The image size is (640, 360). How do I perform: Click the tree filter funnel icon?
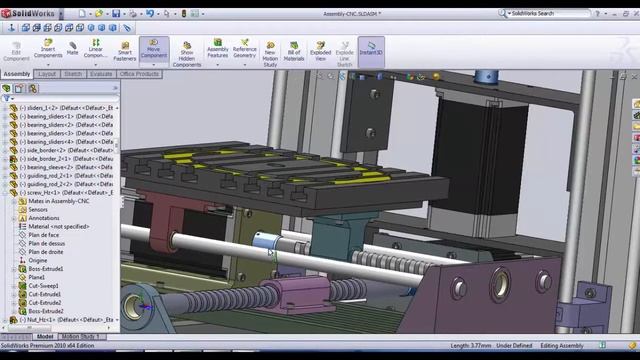pyautogui.click(x=6, y=98)
